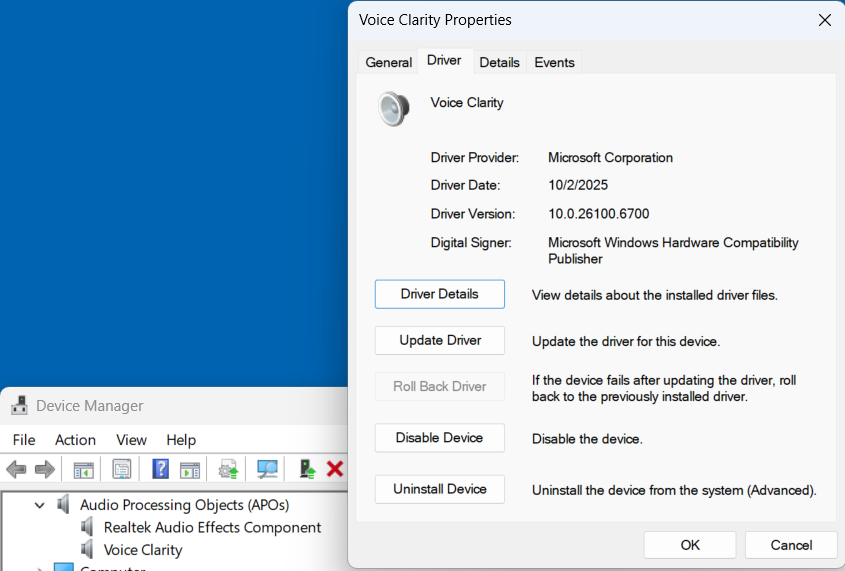Viewport: 845px width, 571px height.
Task: Click the Driver Details button
Action: [x=439, y=294]
